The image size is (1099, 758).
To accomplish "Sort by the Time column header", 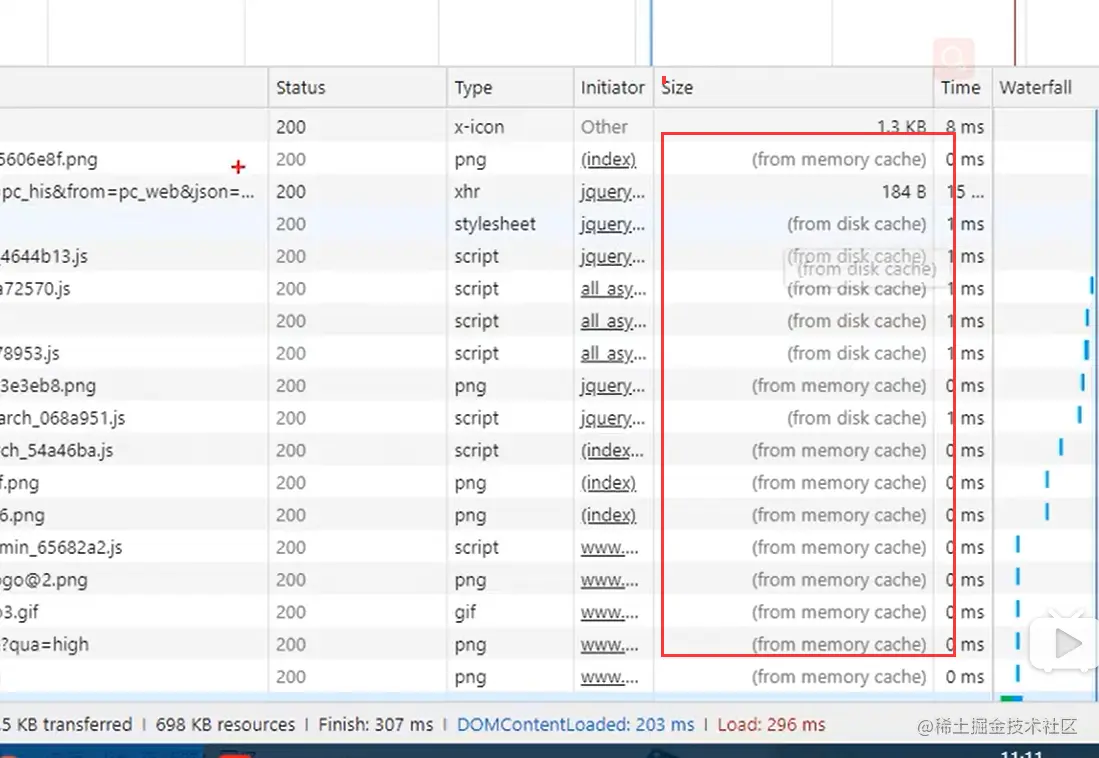I will click(x=962, y=88).
